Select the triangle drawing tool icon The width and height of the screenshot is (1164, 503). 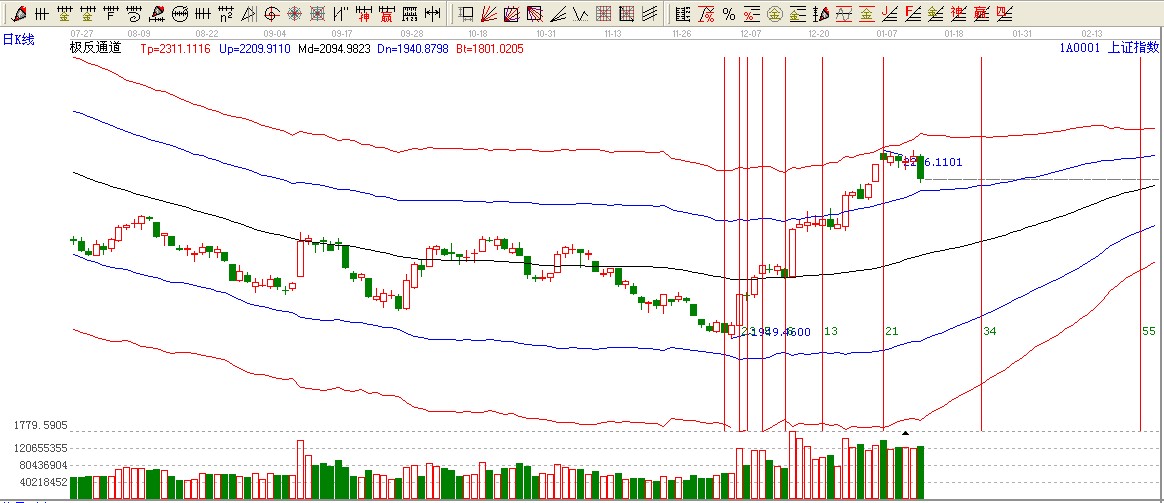[248, 14]
